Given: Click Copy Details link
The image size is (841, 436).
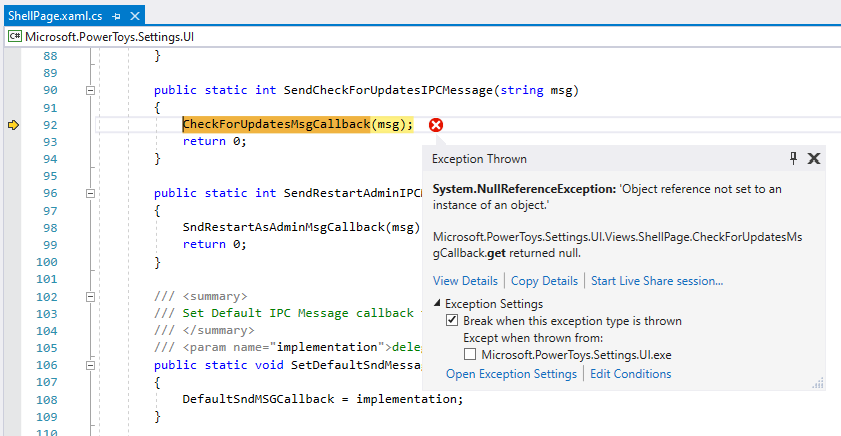Looking at the screenshot, I should coord(544,281).
